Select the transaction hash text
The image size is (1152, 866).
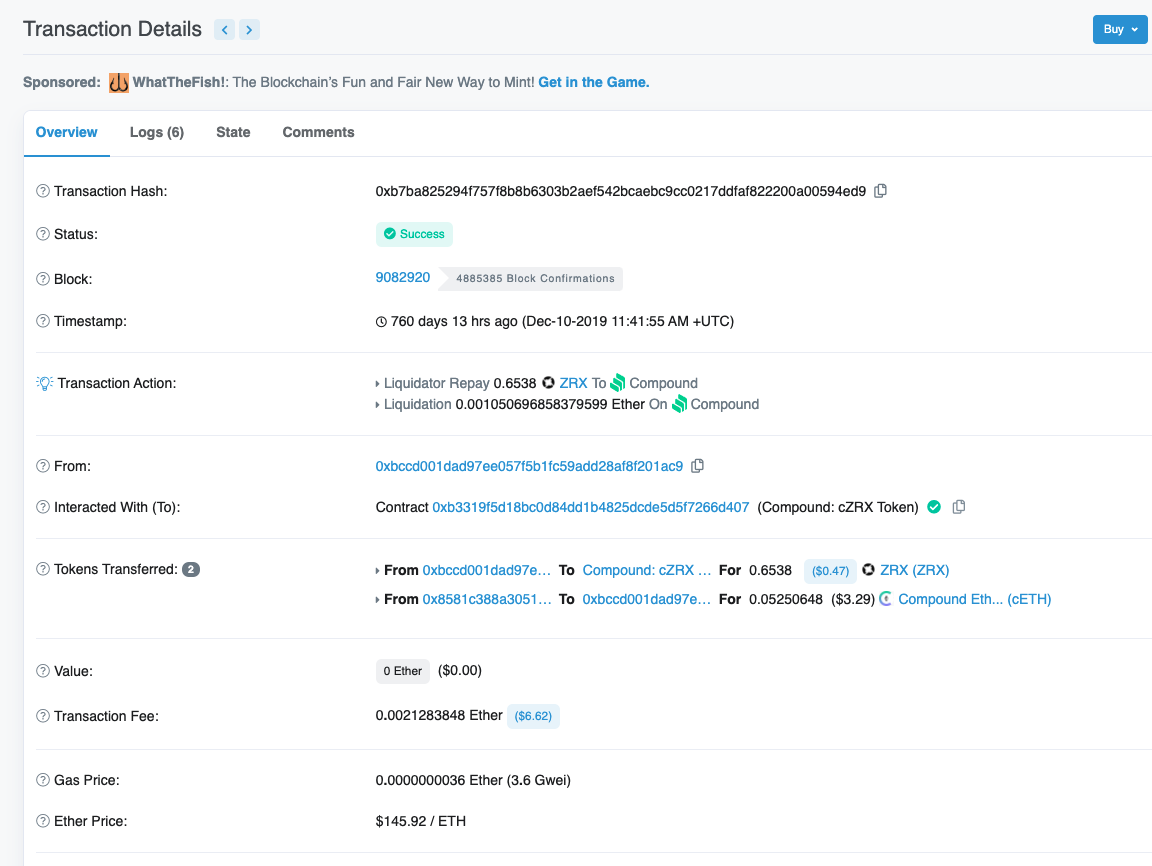pos(621,191)
